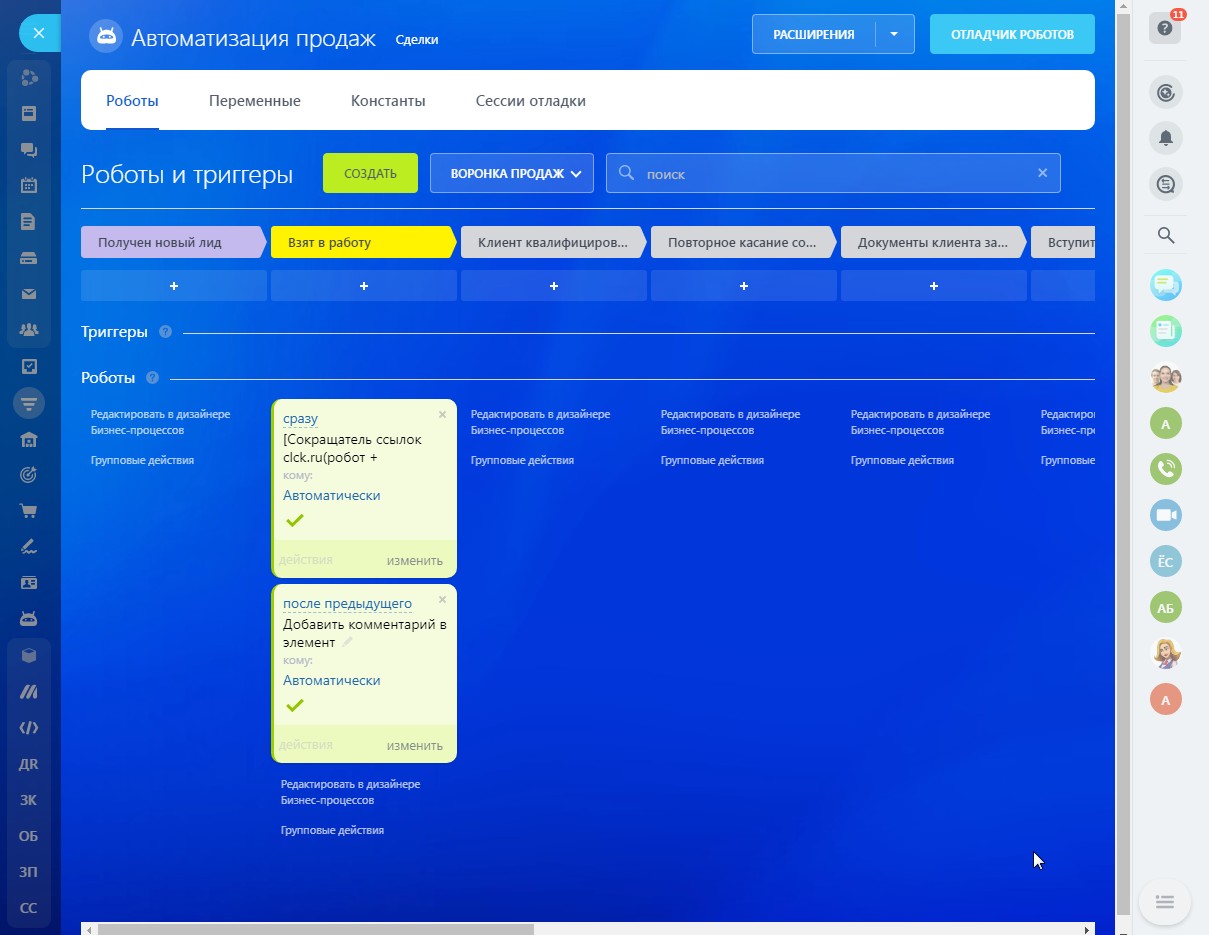
Task: Click 'Групповые действия' under 'Получен новый лид'
Action: [x=142, y=460]
